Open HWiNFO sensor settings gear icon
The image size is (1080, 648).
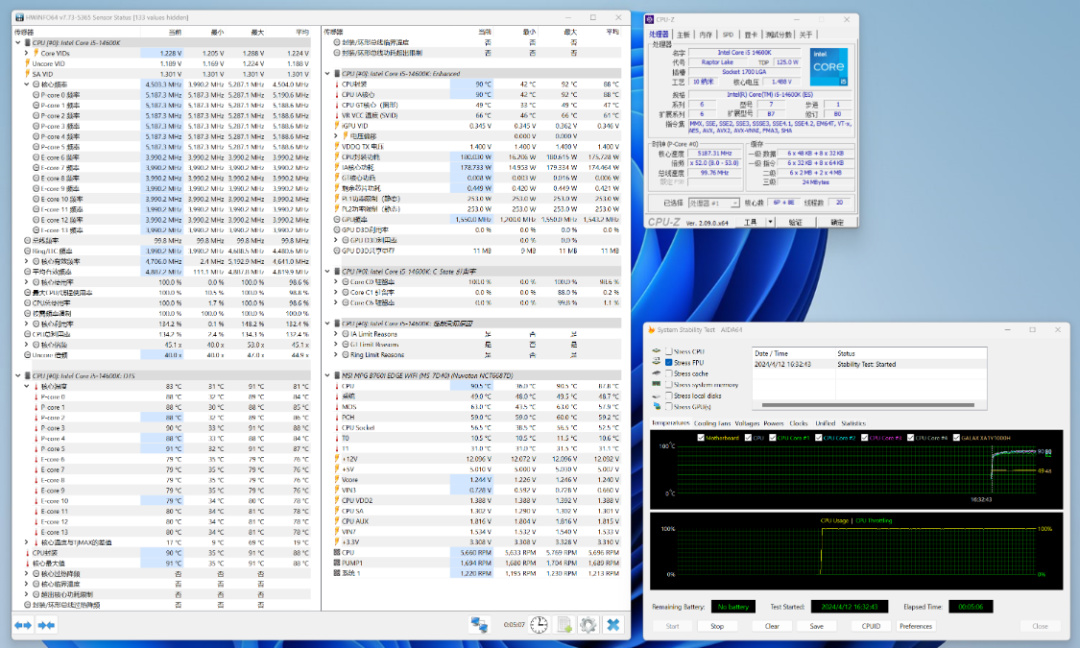point(588,624)
